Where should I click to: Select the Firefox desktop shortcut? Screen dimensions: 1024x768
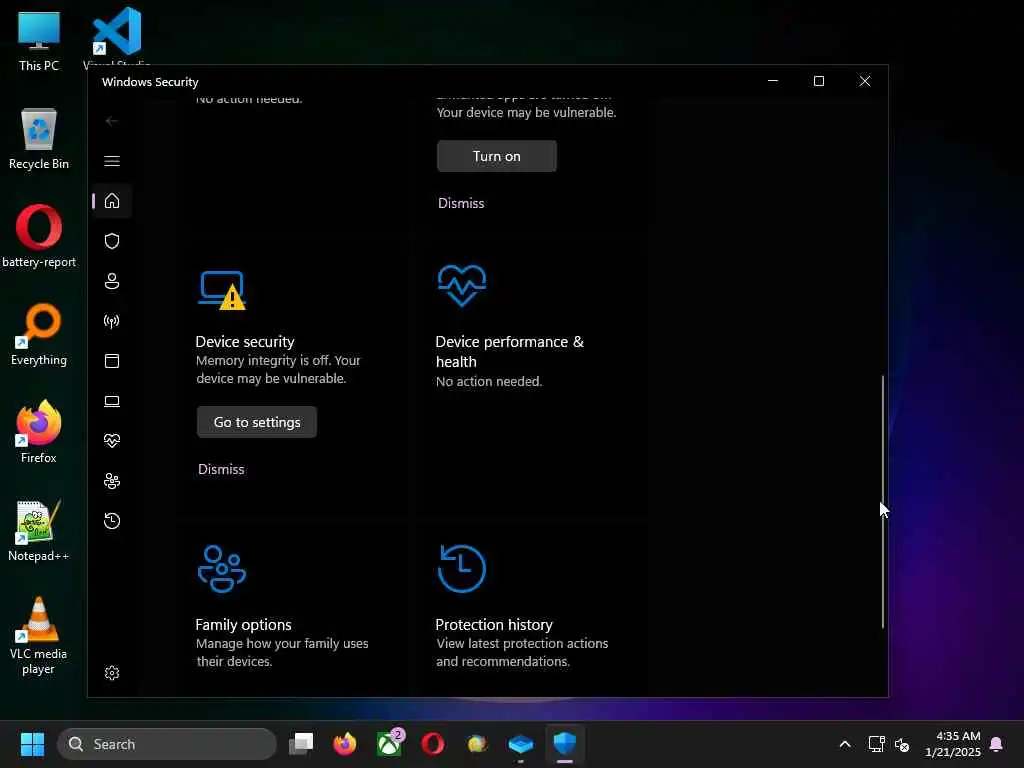(x=39, y=432)
